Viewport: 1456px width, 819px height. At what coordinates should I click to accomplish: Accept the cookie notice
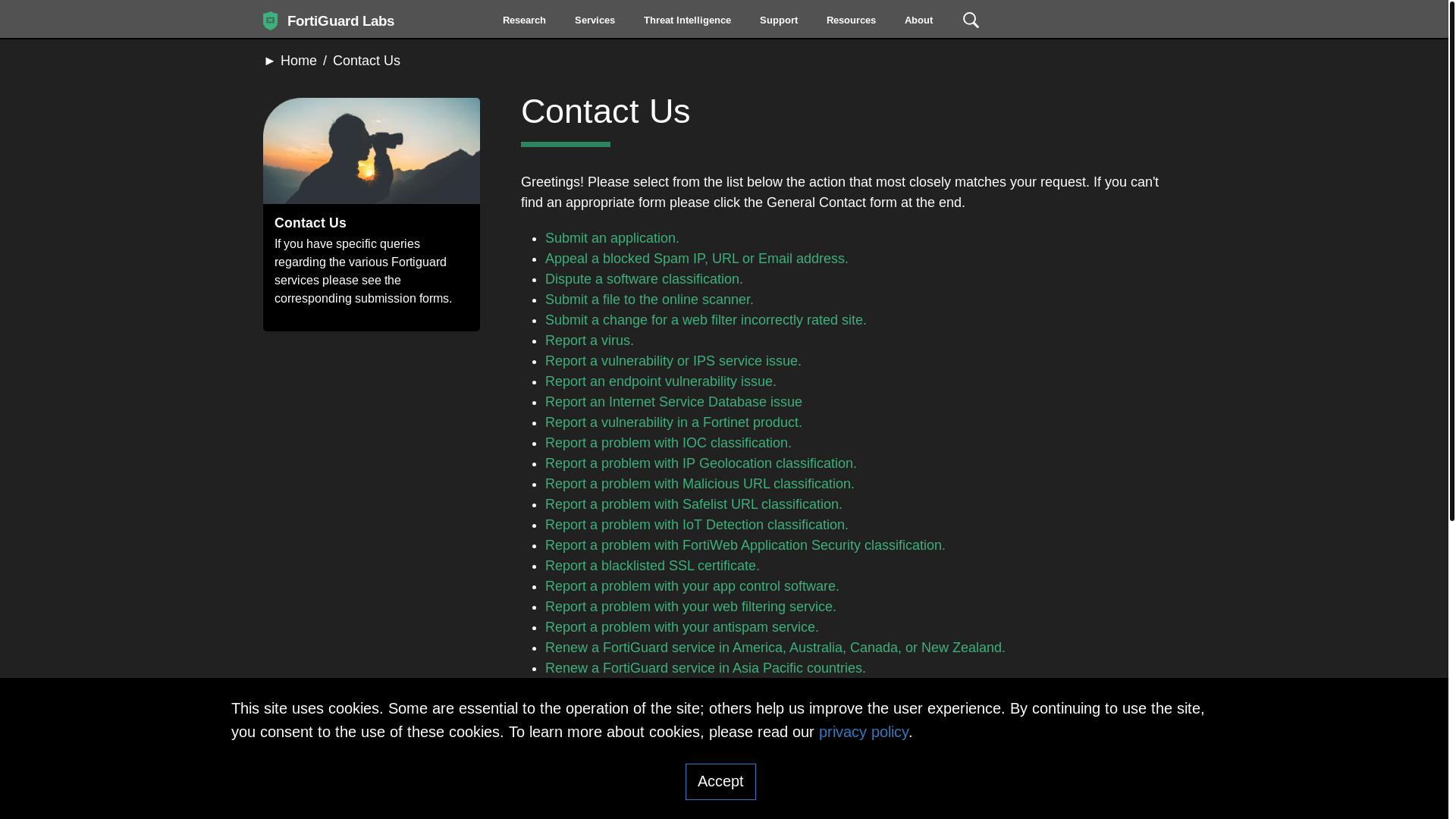pyautogui.click(x=720, y=782)
